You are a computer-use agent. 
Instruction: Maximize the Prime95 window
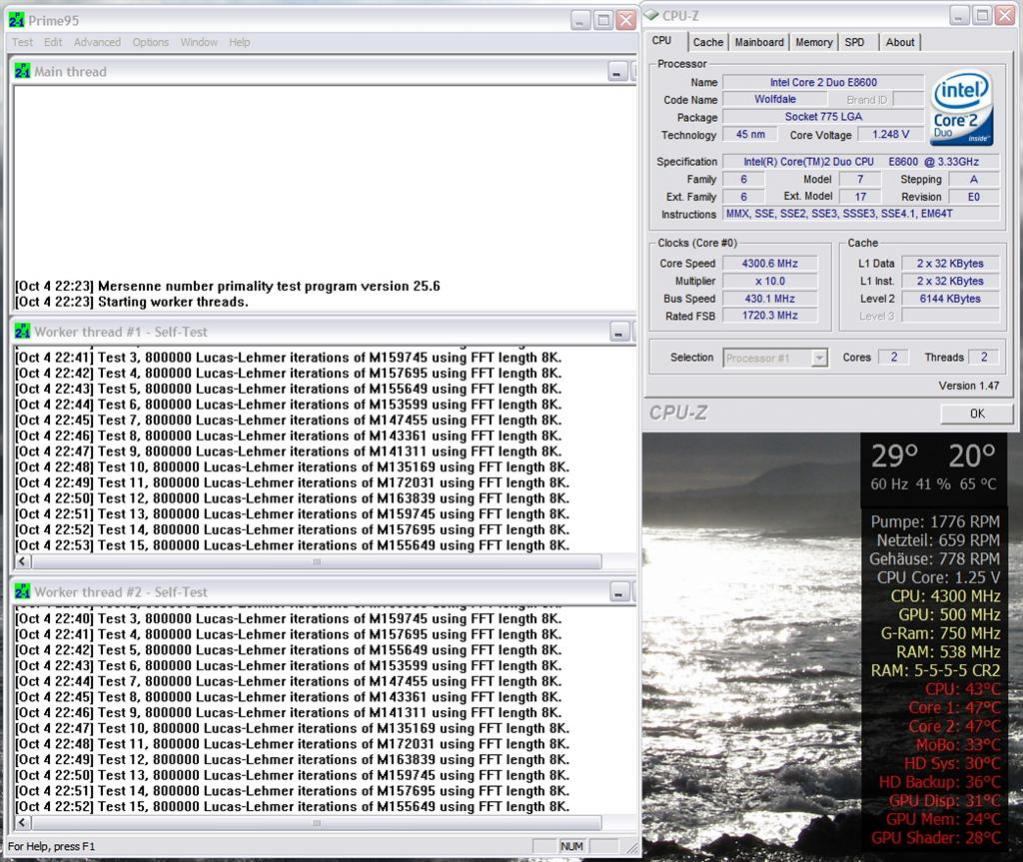coord(603,20)
